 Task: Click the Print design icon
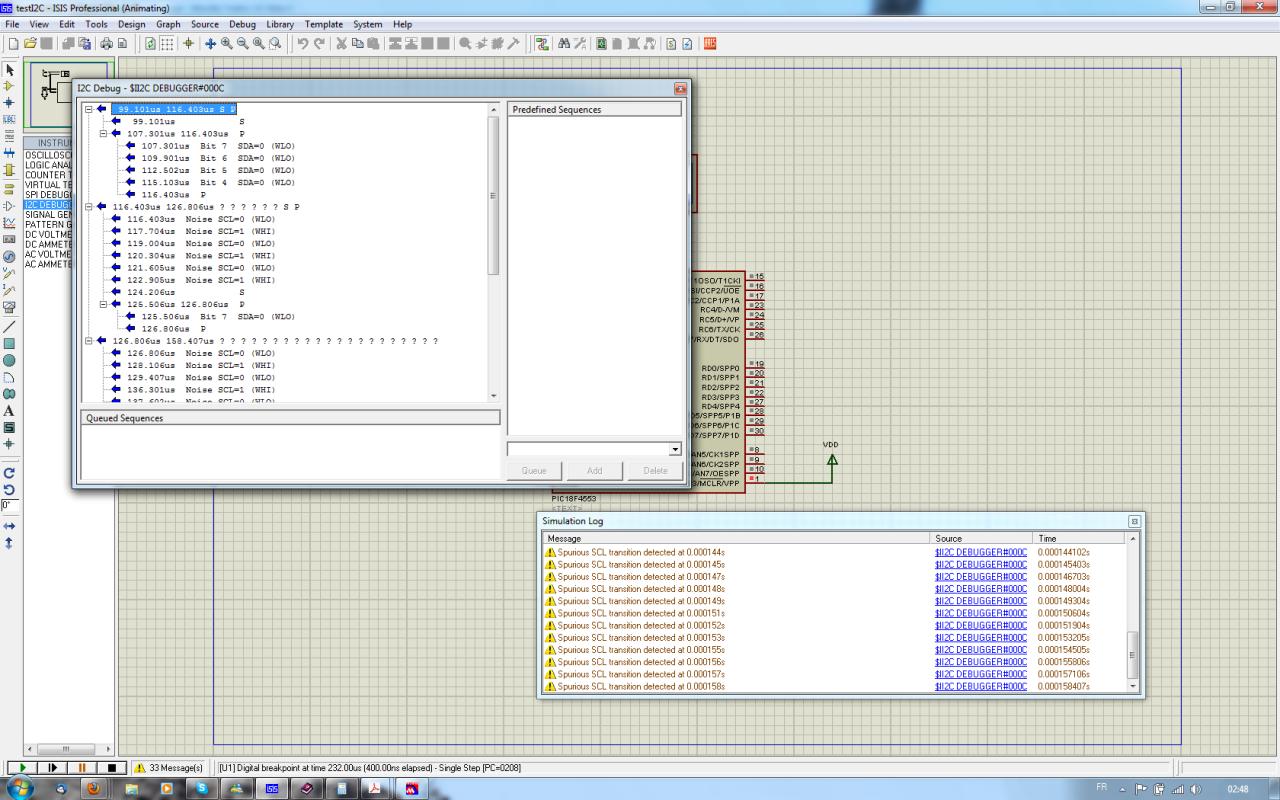pos(106,44)
